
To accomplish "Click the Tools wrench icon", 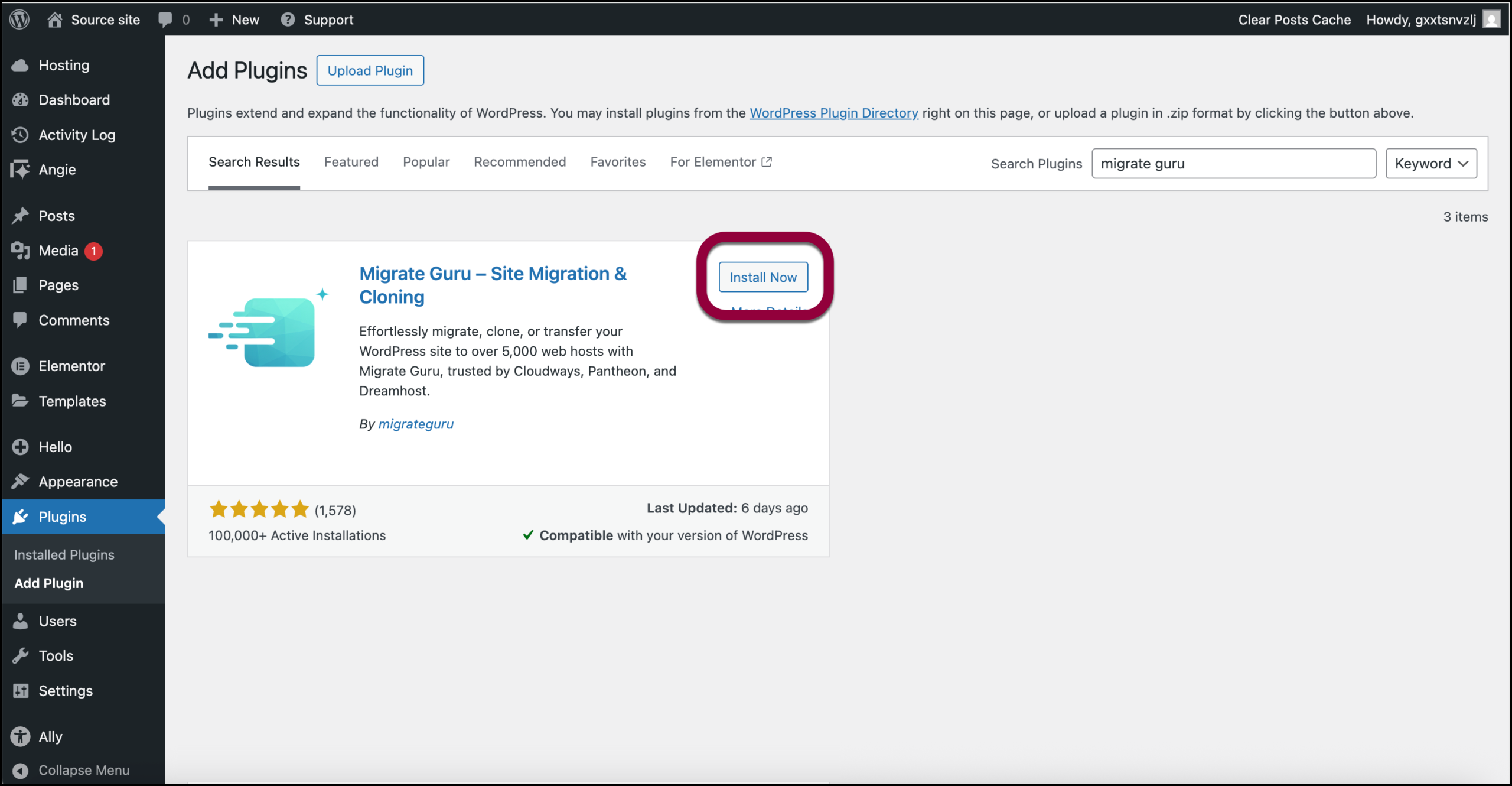I will pyautogui.click(x=20, y=656).
